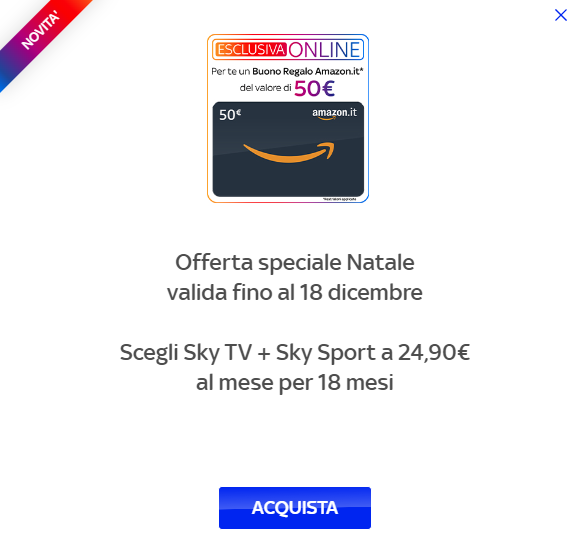
Task: Click the "al mese per 18 mesi" line
Action: pyautogui.click(x=295, y=383)
